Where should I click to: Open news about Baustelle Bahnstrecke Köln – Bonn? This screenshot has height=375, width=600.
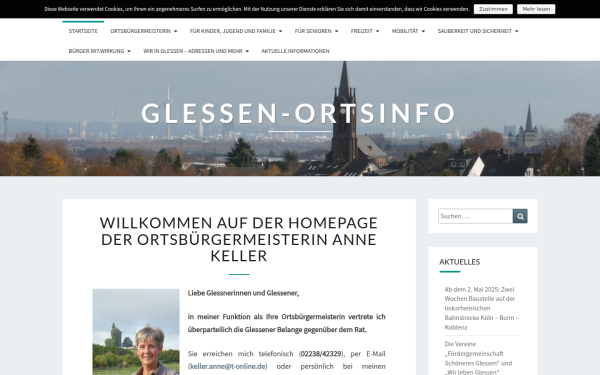[481, 308]
